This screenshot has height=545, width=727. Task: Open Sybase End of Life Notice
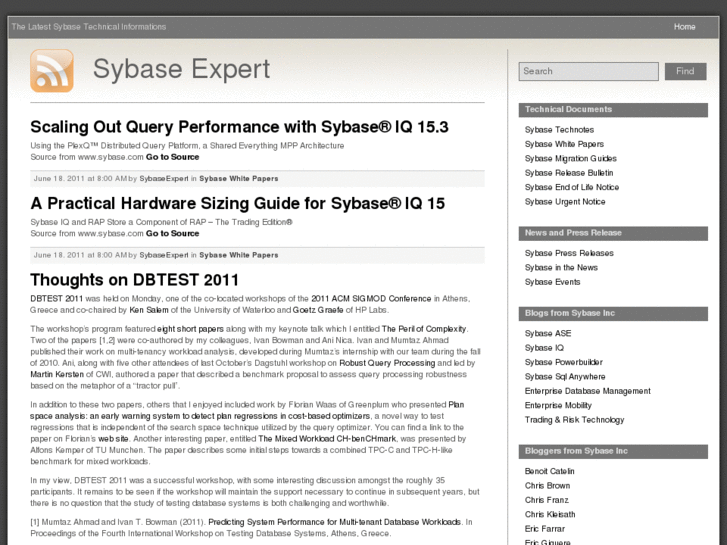pos(572,187)
